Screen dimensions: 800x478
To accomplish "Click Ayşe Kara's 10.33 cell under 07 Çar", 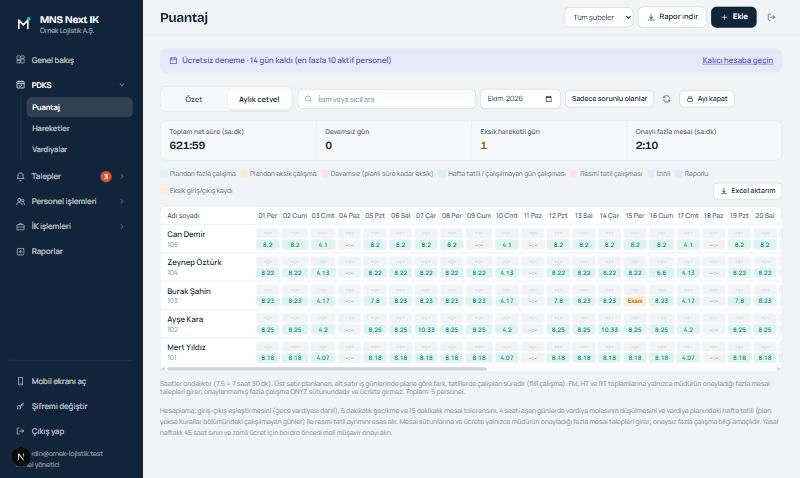I will (426, 330).
